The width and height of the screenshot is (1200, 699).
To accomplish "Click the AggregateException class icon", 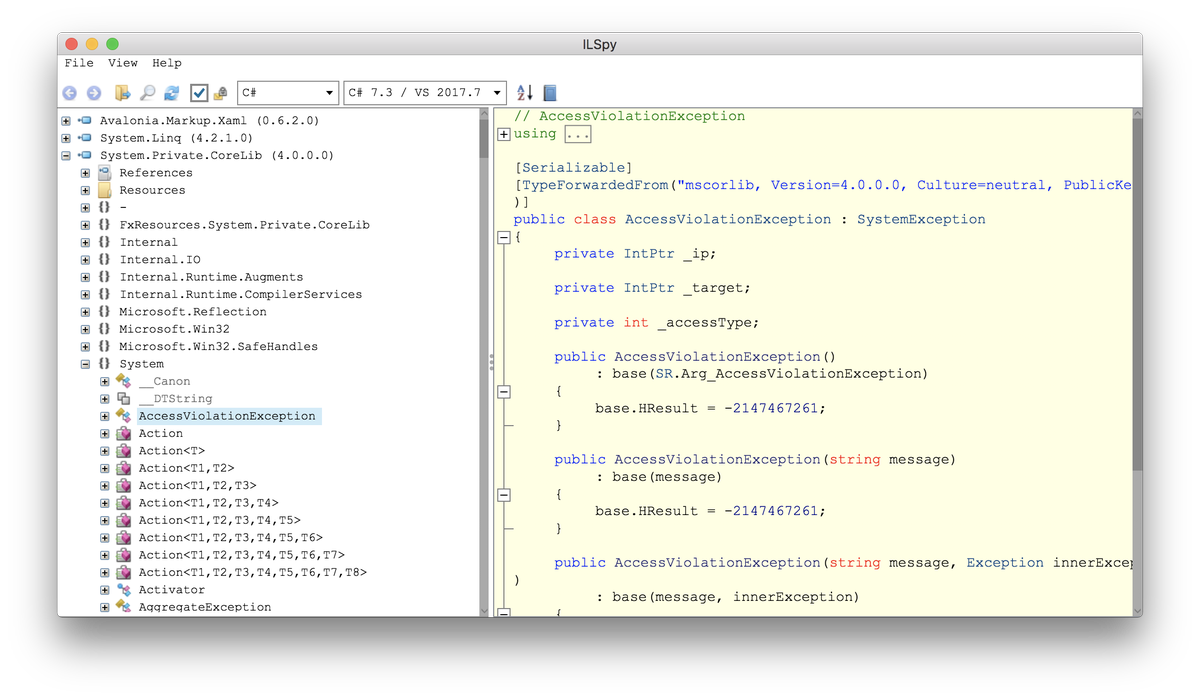I will [x=123, y=607].
